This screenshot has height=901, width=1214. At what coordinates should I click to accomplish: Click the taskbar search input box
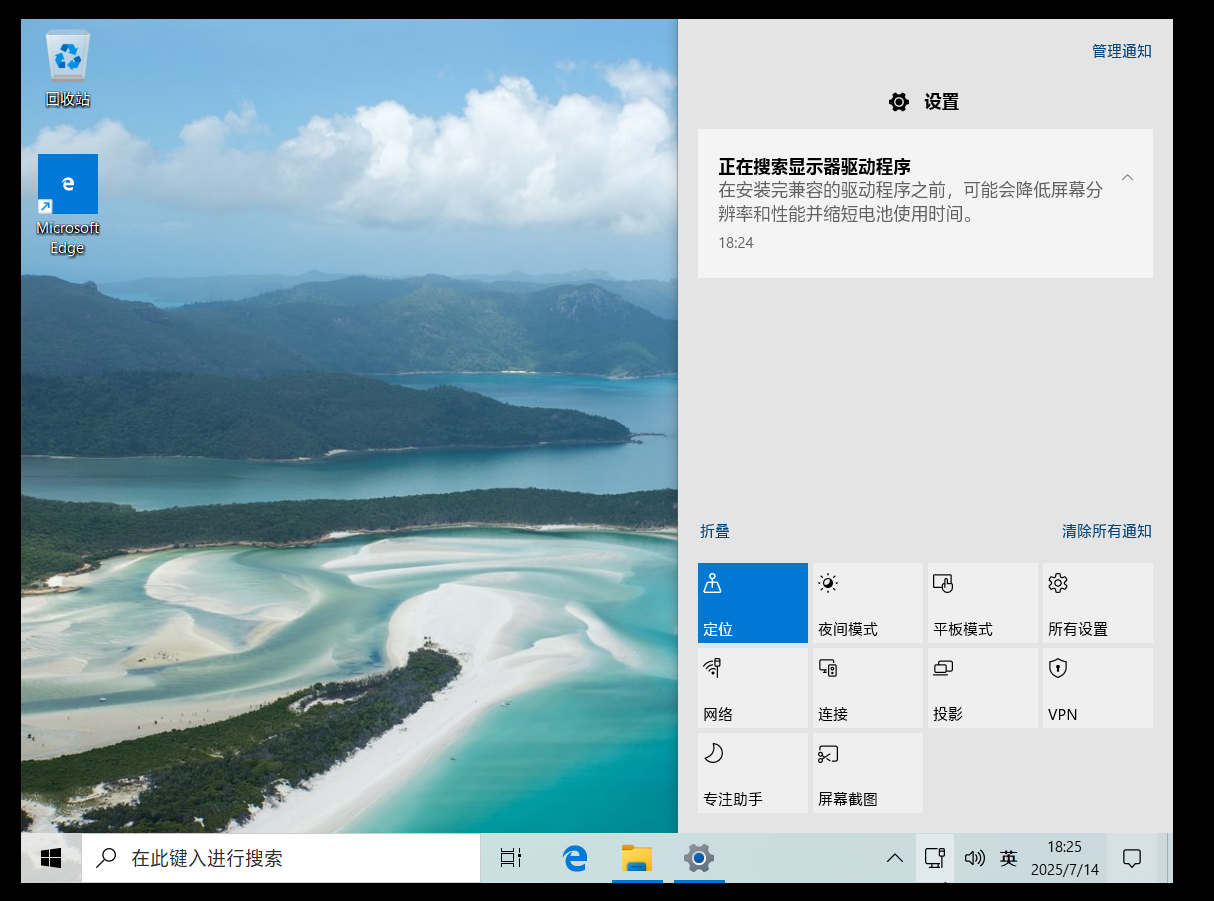tap(300, 858)
